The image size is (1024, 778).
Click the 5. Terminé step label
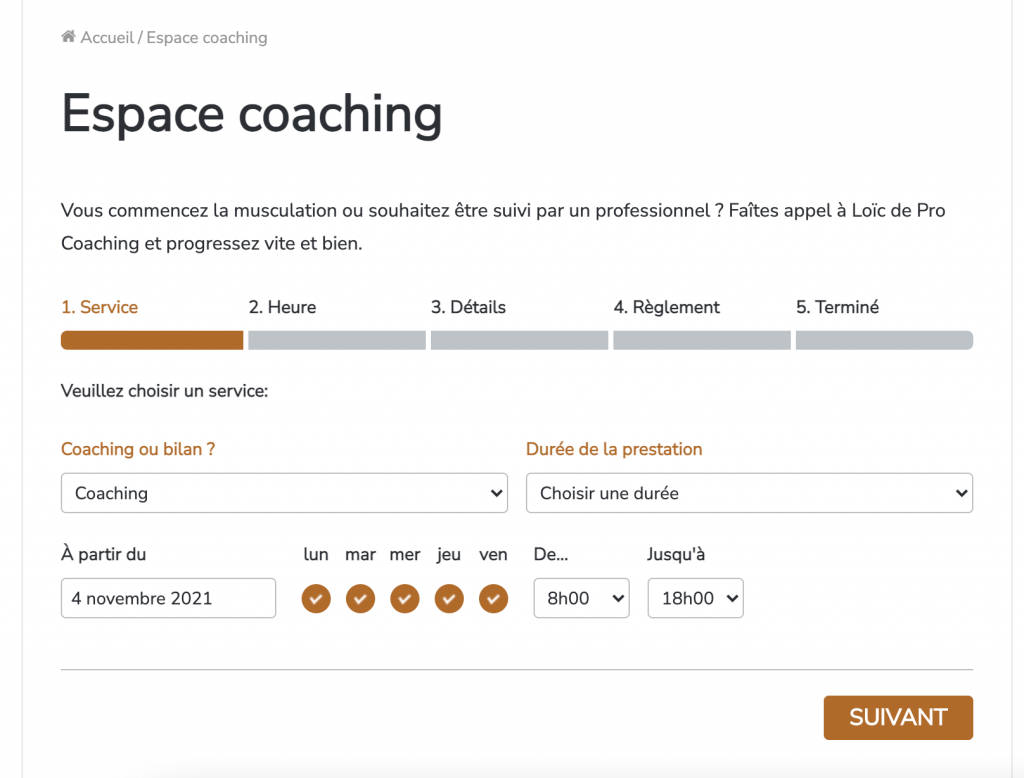tap(837, 307)
